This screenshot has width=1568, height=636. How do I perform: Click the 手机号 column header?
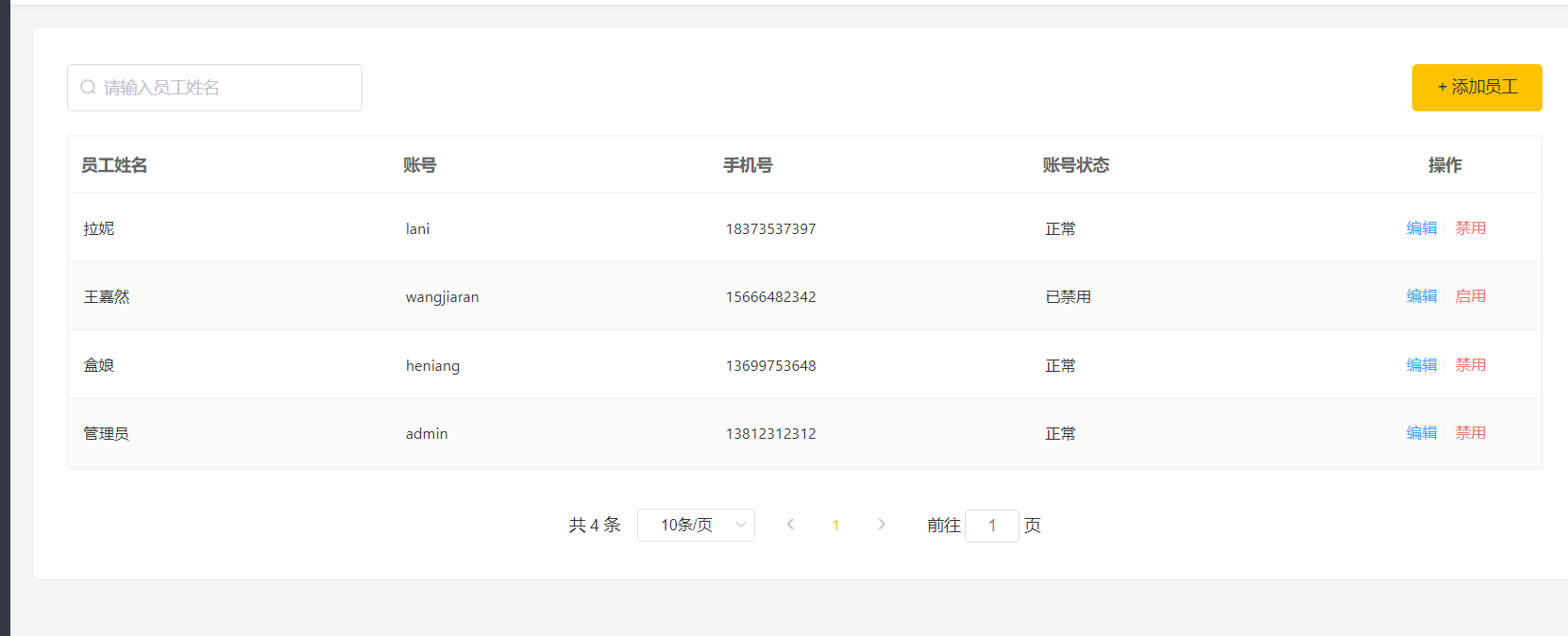pos(748,165)
